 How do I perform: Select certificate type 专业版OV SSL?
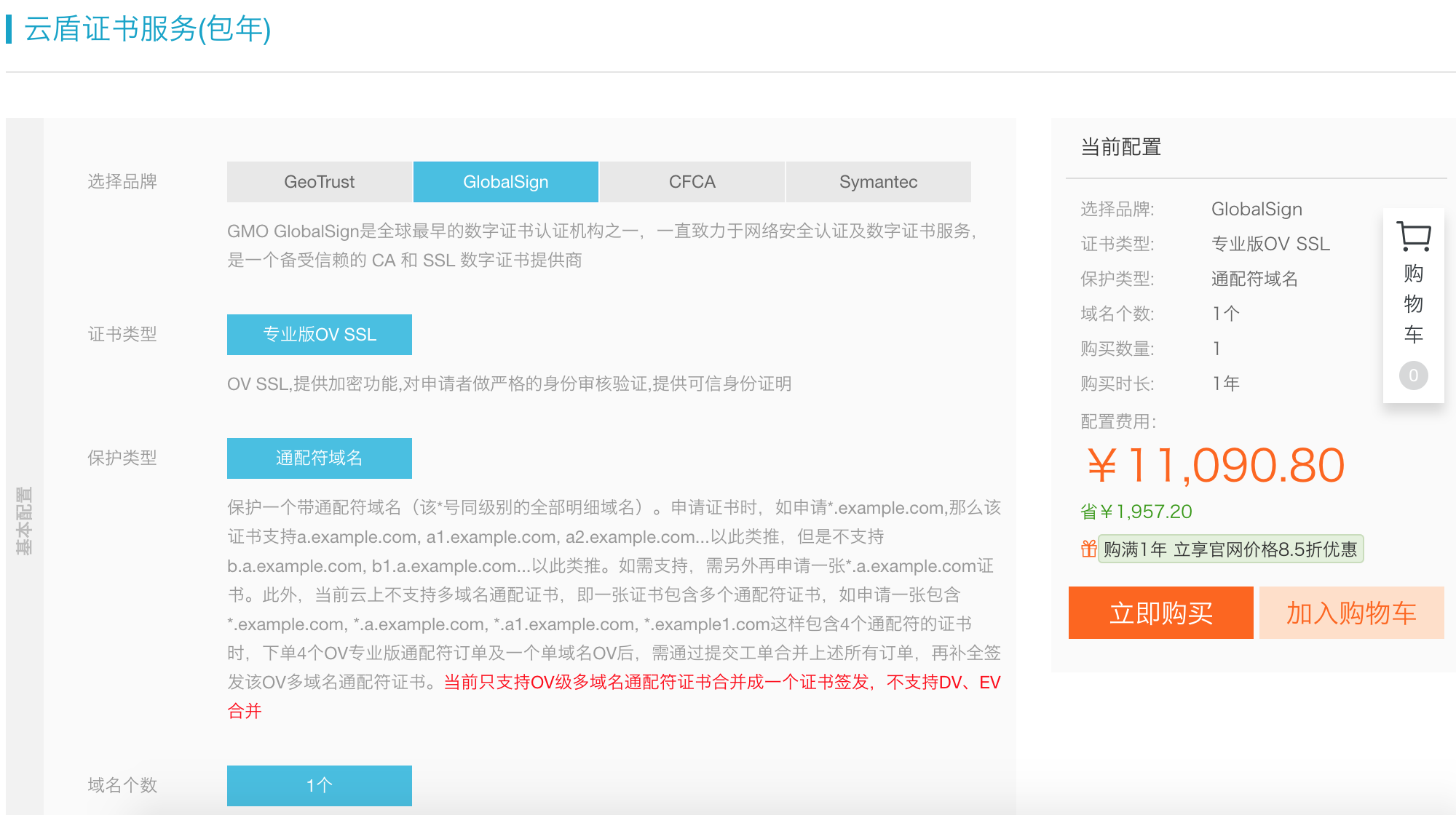(x=319, y=335)
